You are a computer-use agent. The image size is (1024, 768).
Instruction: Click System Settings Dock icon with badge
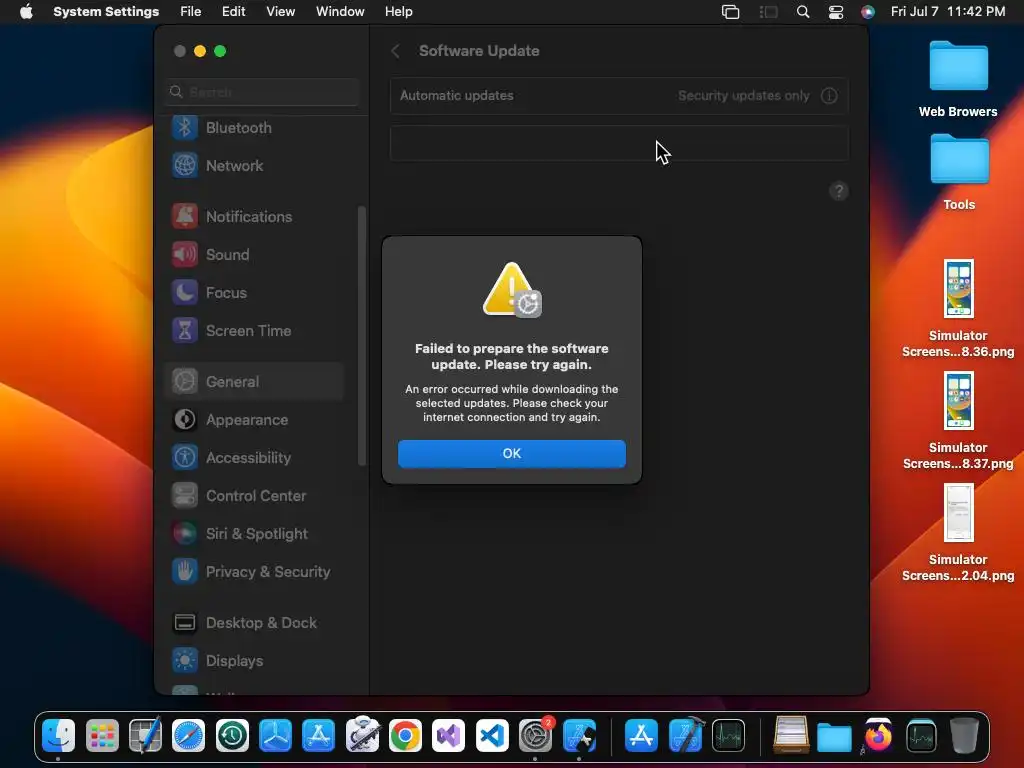(536, 736)
